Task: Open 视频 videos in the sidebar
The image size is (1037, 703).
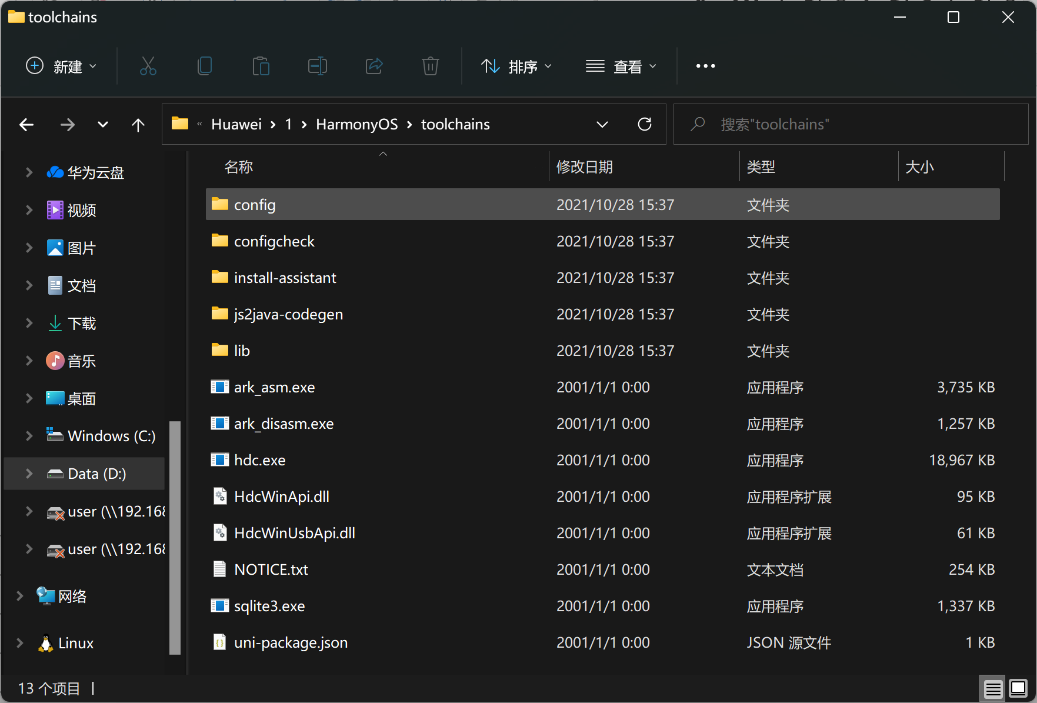Action: coord(71,210)
